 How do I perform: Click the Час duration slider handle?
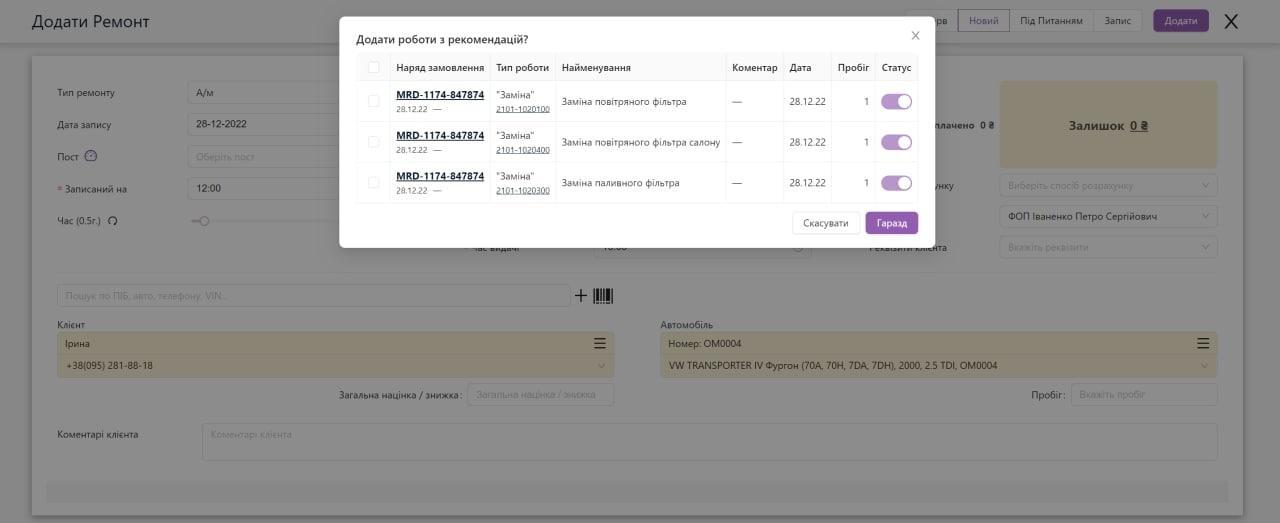pyautogui.click(x=204, y=221)
